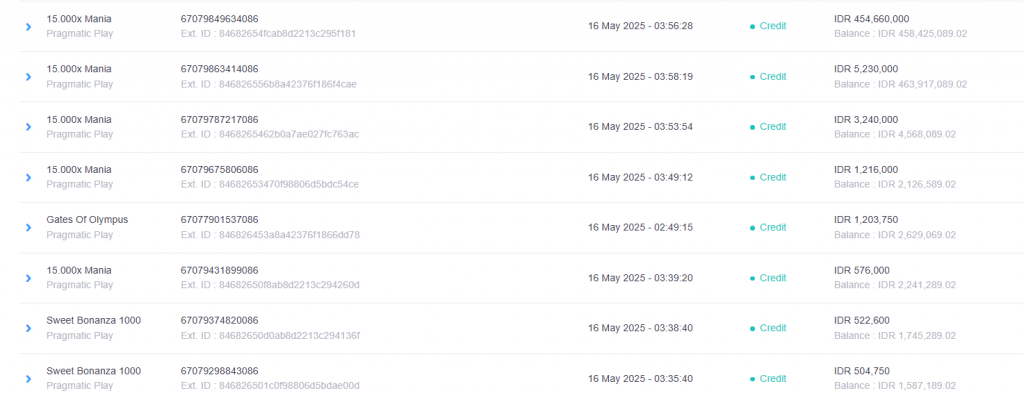Select transaction ID 67079374820086
This screenshot has width=1024, height=400.
[219, 320]
